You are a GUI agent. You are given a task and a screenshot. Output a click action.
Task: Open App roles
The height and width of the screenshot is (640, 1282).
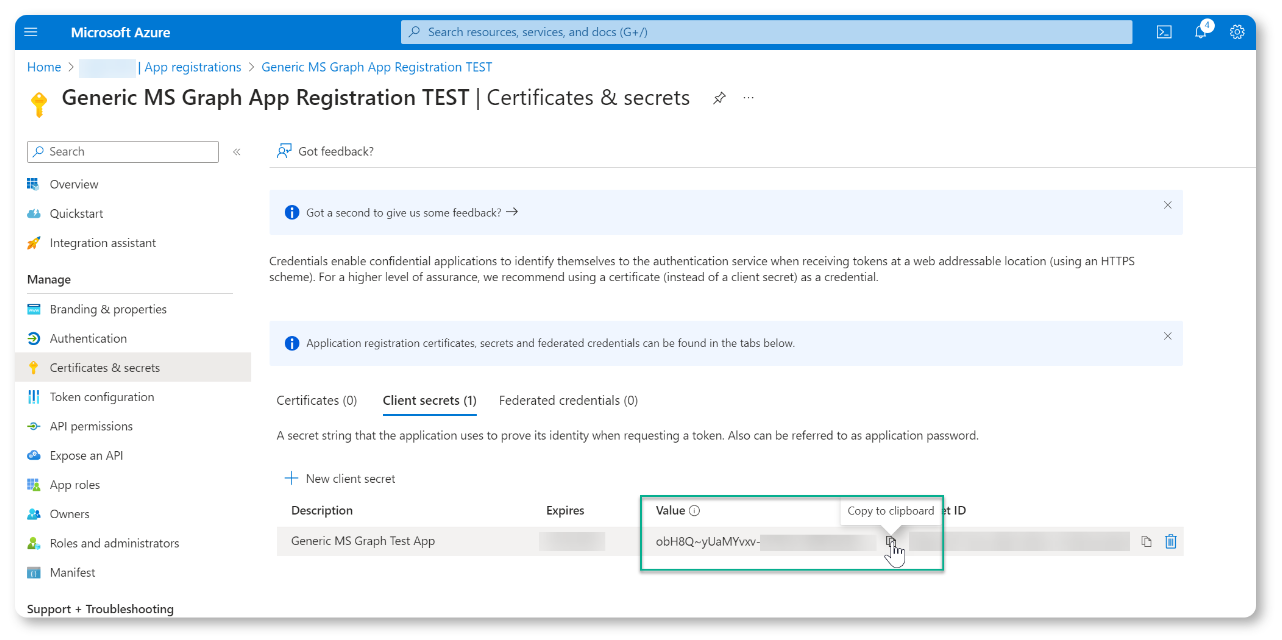pos(75,485)
